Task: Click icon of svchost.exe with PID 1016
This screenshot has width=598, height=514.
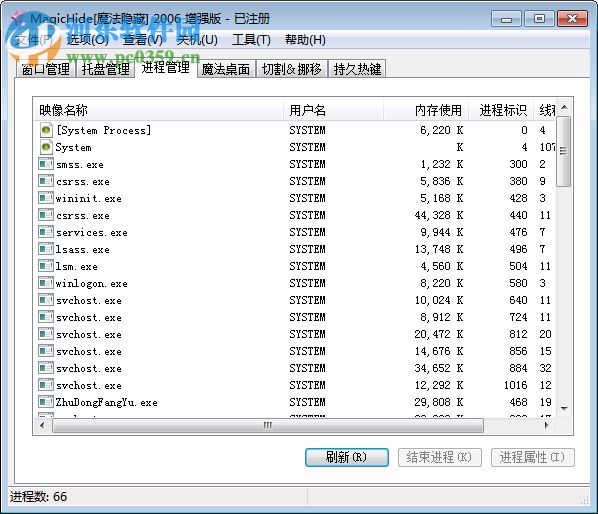Action: click(46, 385)
